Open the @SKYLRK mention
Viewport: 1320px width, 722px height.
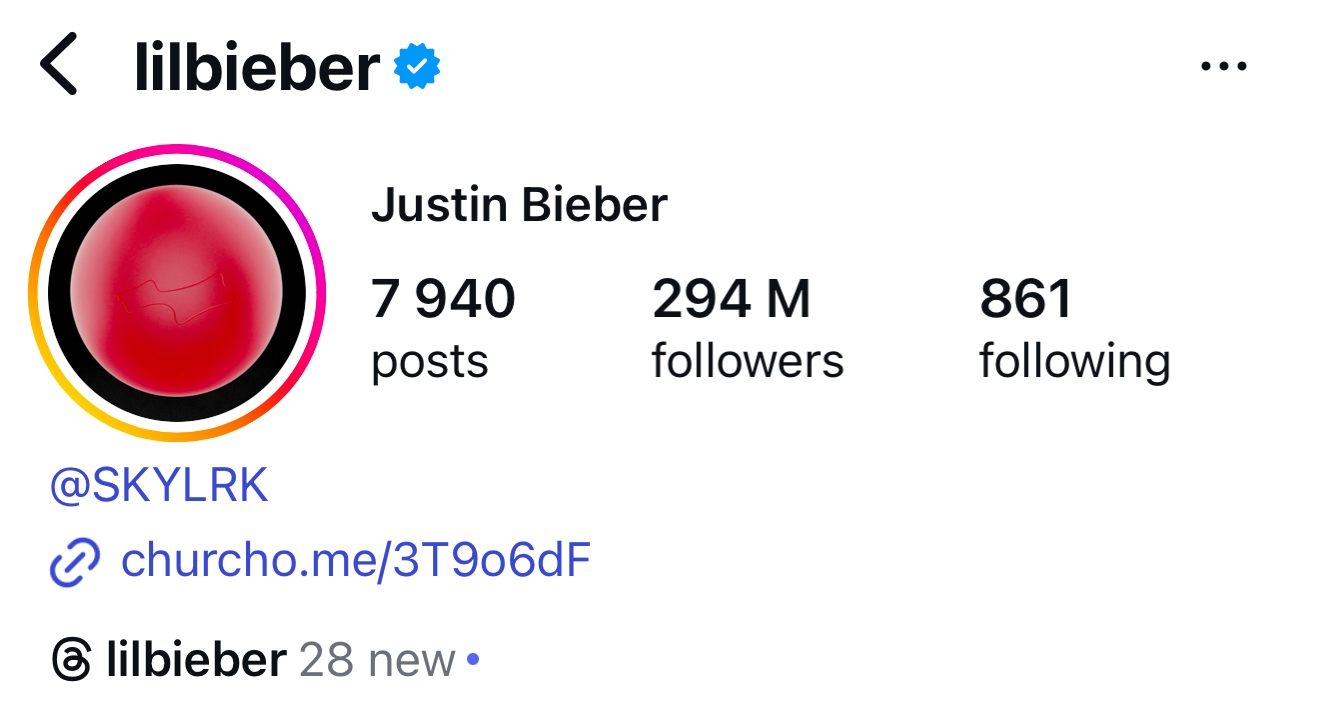159,487
